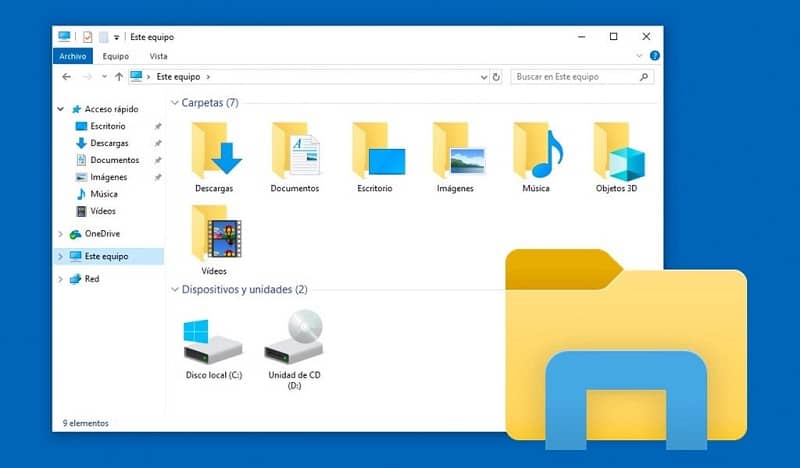This screenshot has width=800, height=468.
Task: Refresh the Este equipo view
Action: (x=496, y=77)
